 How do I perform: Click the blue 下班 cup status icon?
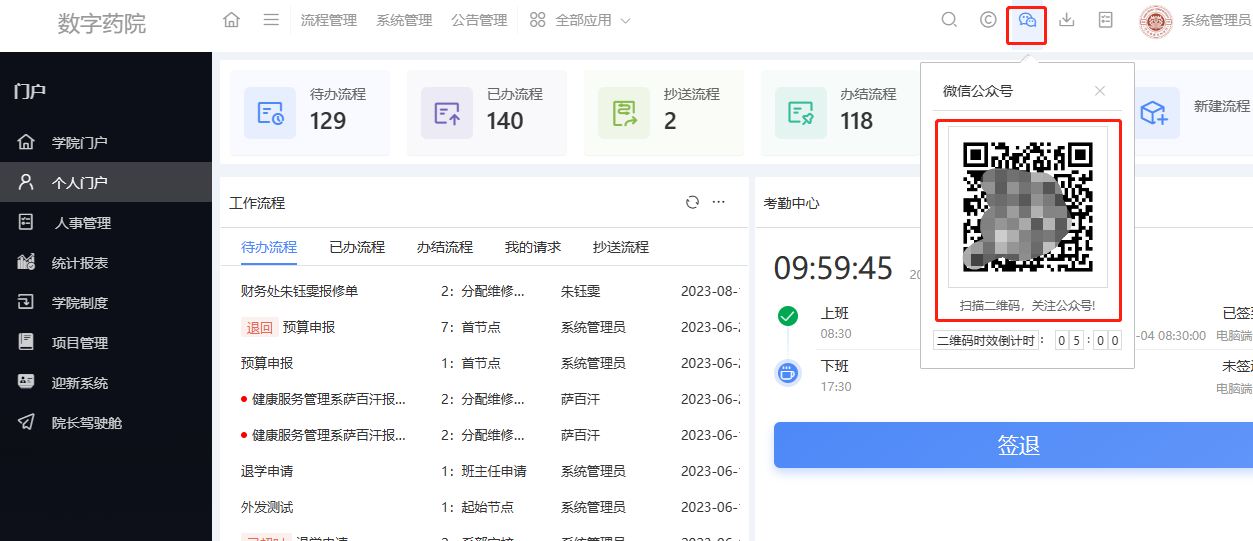pos(788,373)
